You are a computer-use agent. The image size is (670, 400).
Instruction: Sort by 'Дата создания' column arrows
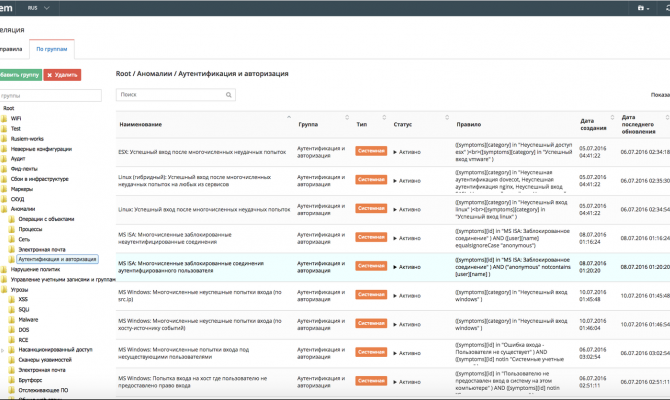pos(612,118)
